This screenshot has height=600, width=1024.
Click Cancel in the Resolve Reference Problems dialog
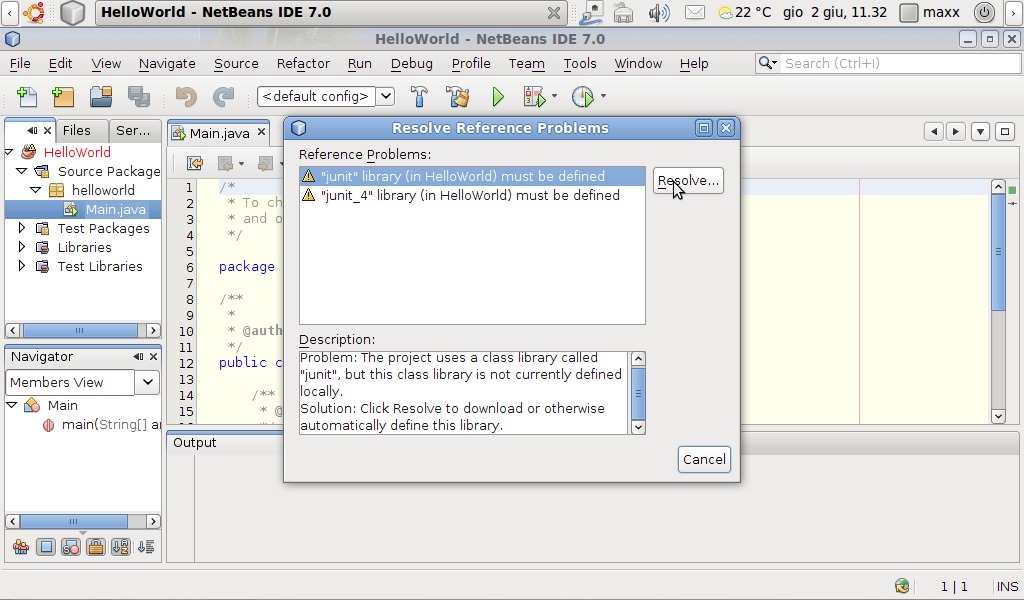(x=704, y=460)
